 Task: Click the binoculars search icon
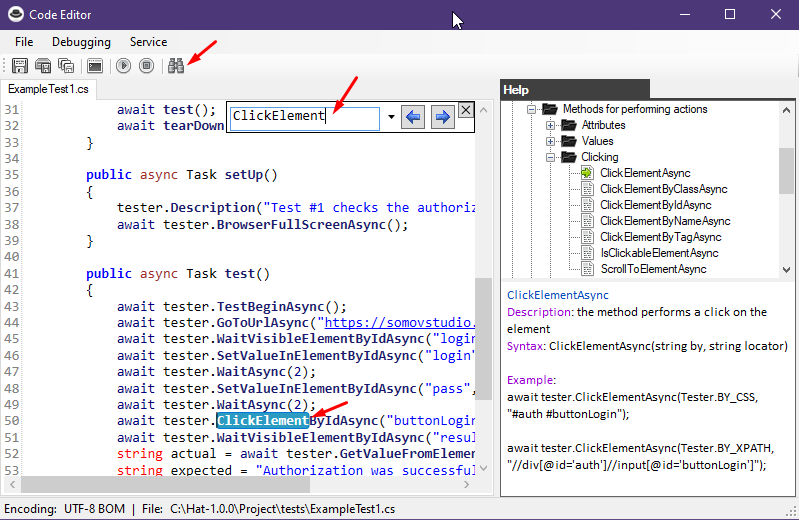[x=177, y=66]
